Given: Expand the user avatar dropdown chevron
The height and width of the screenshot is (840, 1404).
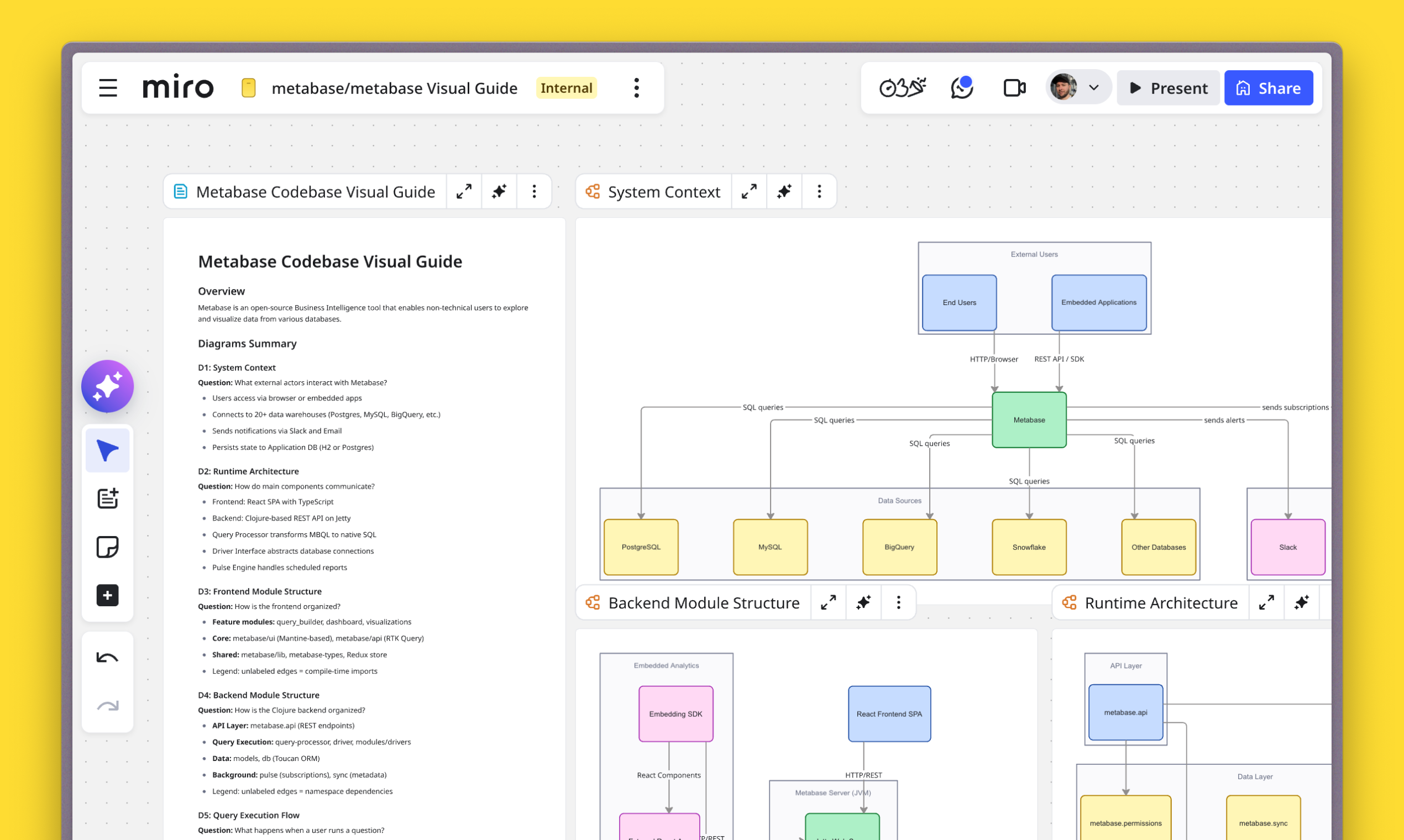Looking at the screenshot, I should [x=1094, y=88].
